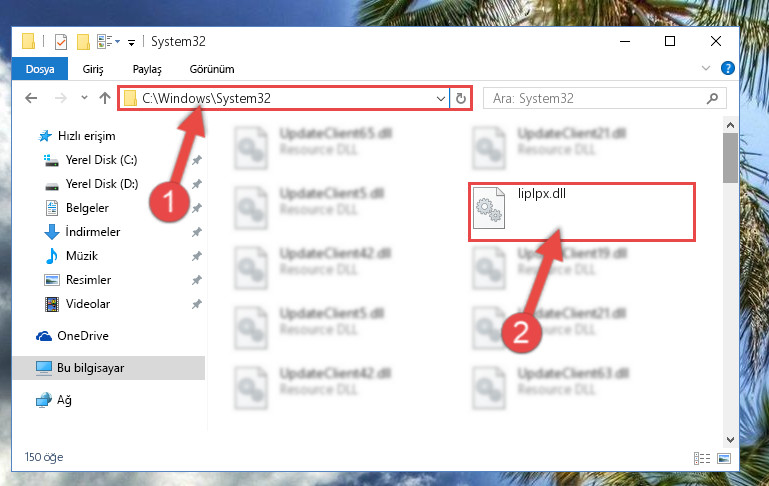This screenshot has width=769, height=486.
Task: Click the Properties checkmark icon in title bar
Action: [61, 42]
